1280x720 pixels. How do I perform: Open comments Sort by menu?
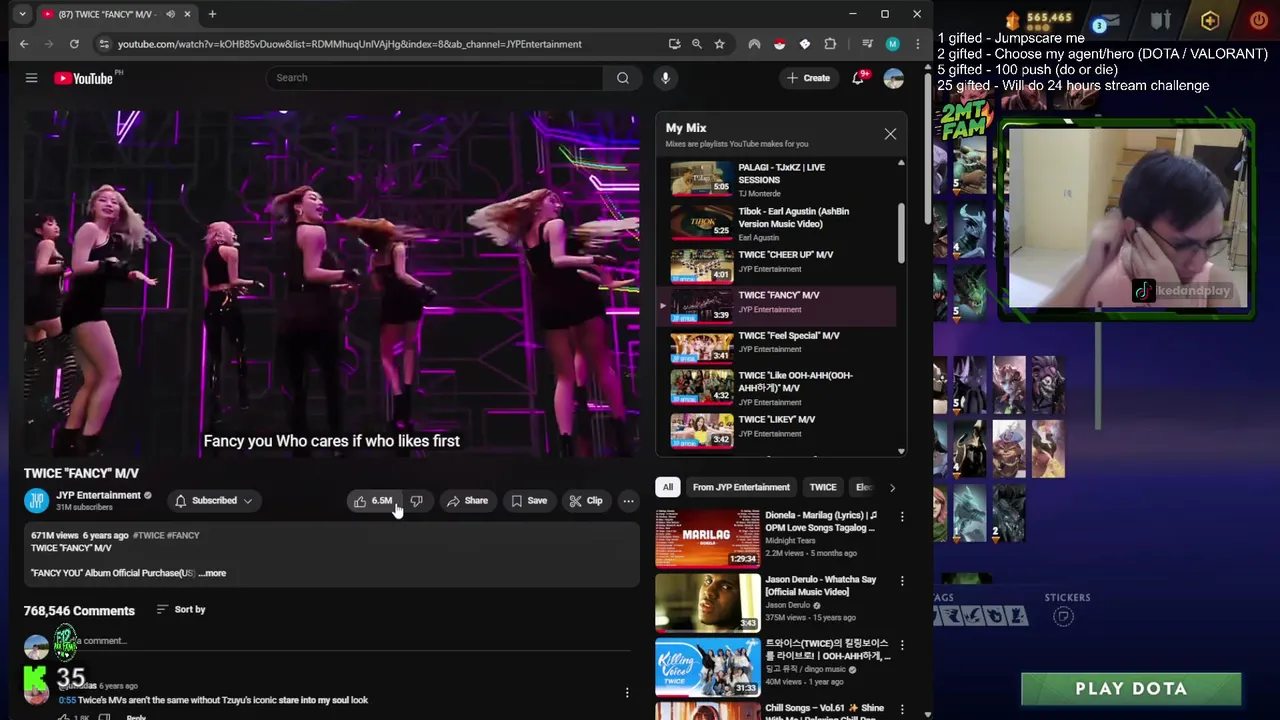pyautogui.click(x=181, y=610)
